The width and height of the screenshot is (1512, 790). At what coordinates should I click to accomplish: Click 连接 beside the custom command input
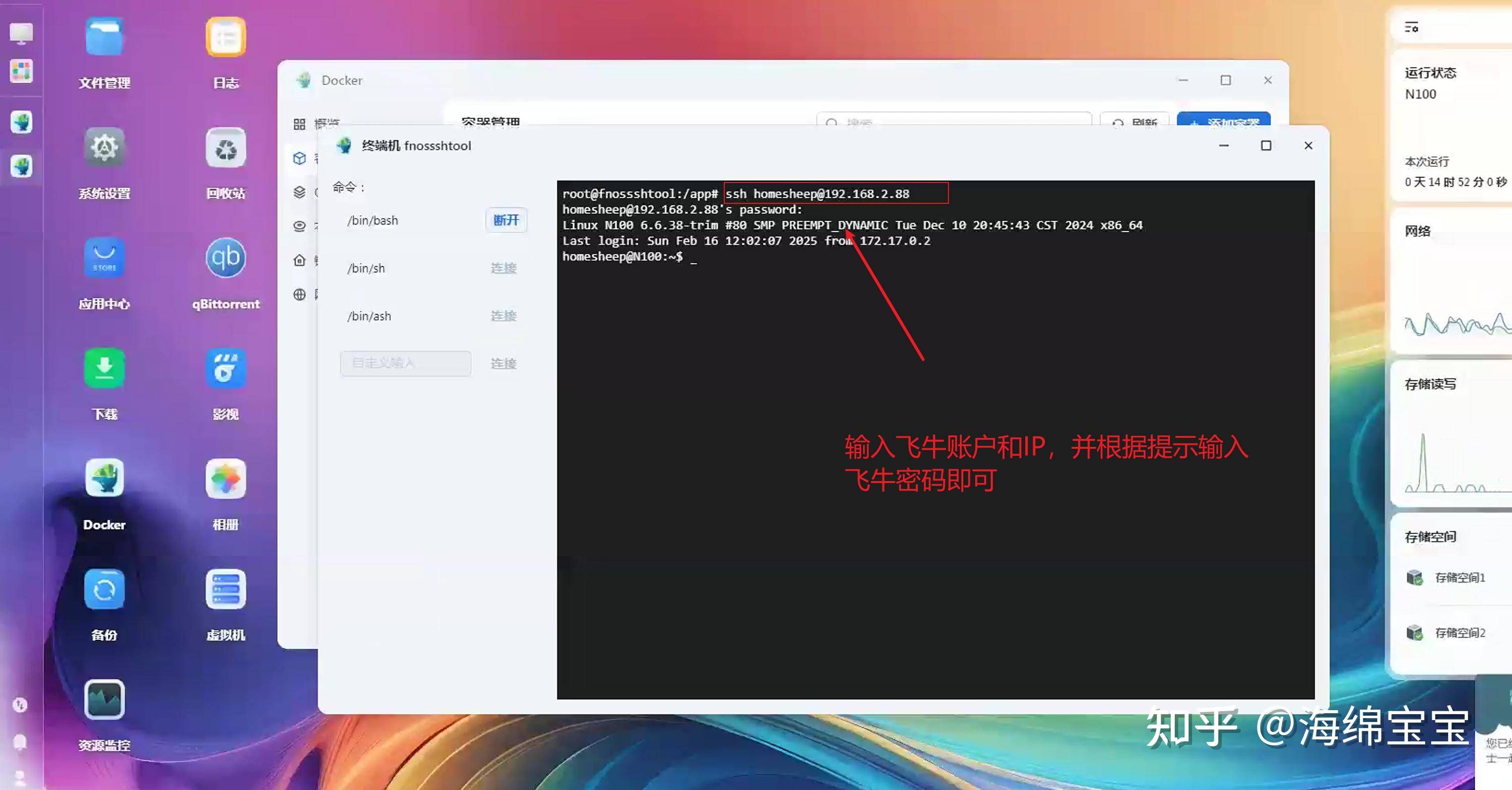(504, 364)
